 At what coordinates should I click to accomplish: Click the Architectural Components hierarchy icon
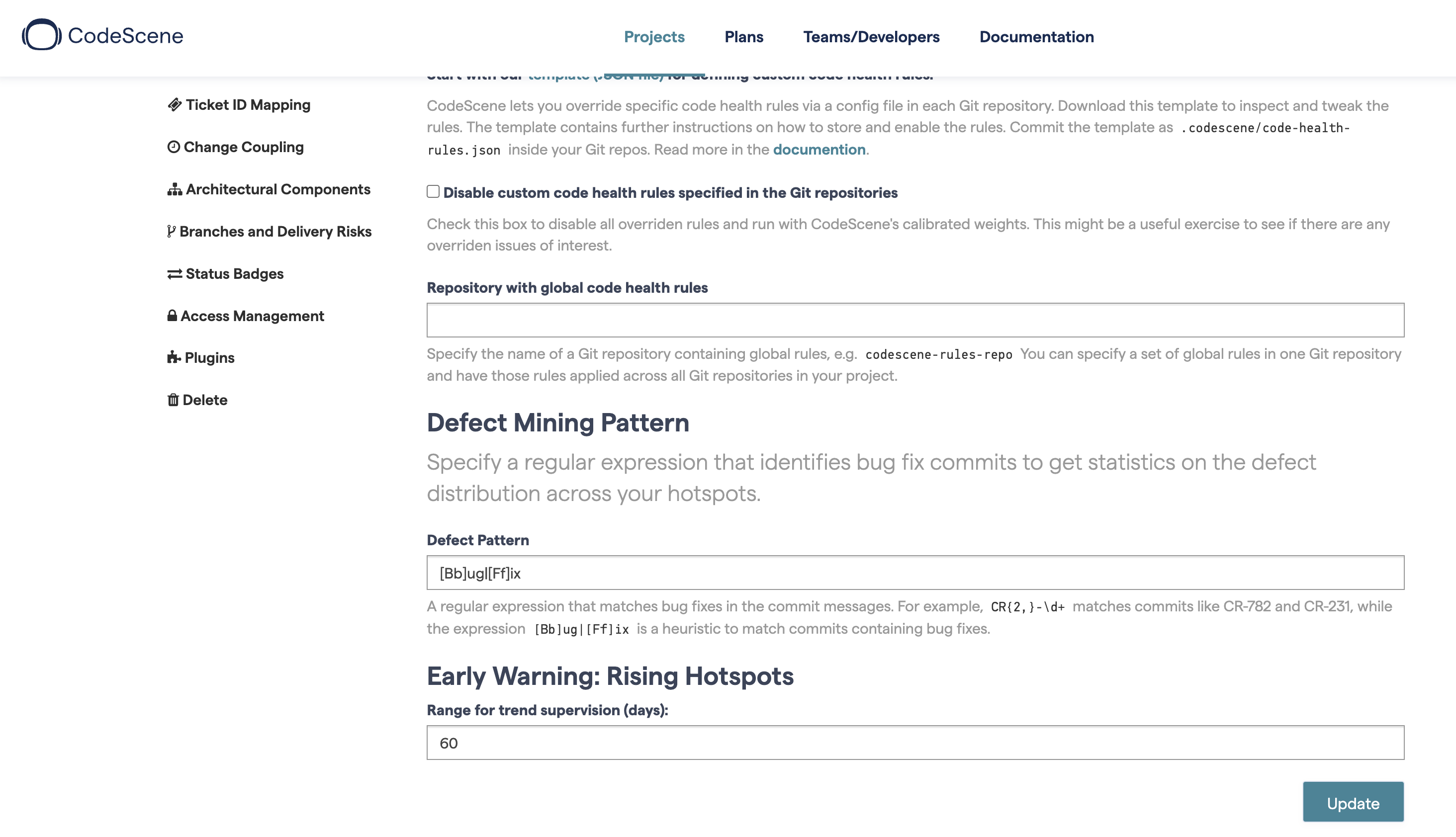[176, 188]
